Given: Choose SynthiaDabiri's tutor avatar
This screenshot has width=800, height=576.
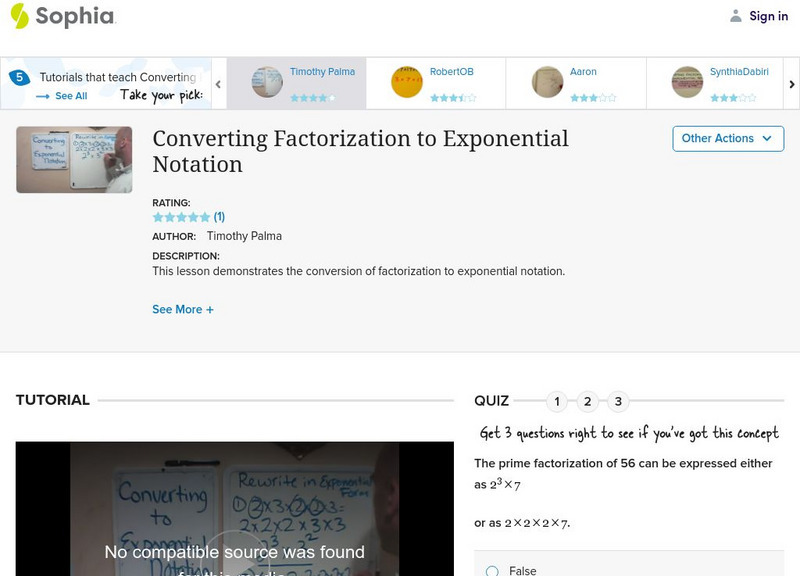Looking at the screenshot, I should click(688, 80).
